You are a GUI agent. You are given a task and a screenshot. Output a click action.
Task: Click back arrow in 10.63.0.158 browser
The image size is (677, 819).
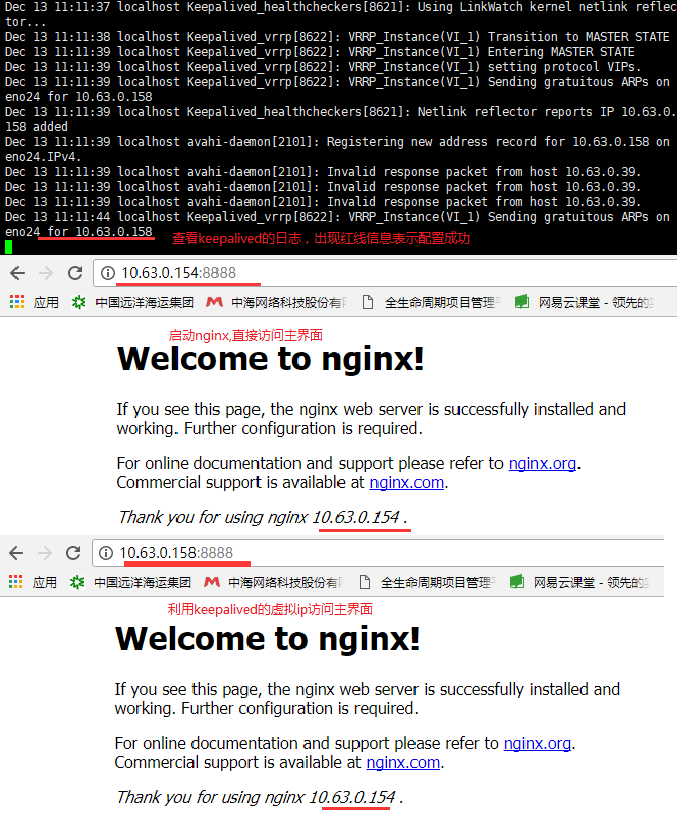pos(16,553)
